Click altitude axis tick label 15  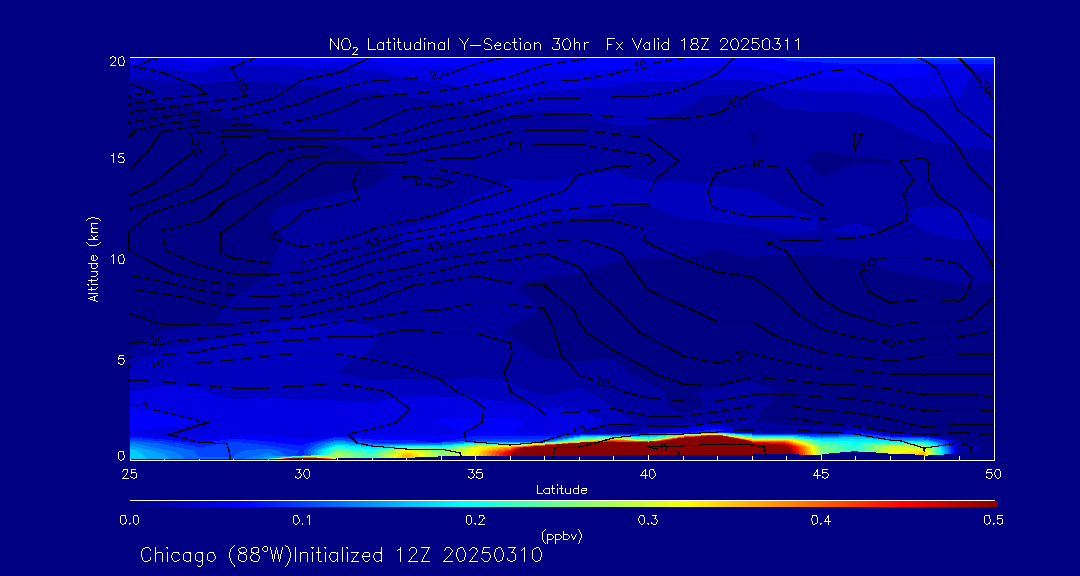117,158
